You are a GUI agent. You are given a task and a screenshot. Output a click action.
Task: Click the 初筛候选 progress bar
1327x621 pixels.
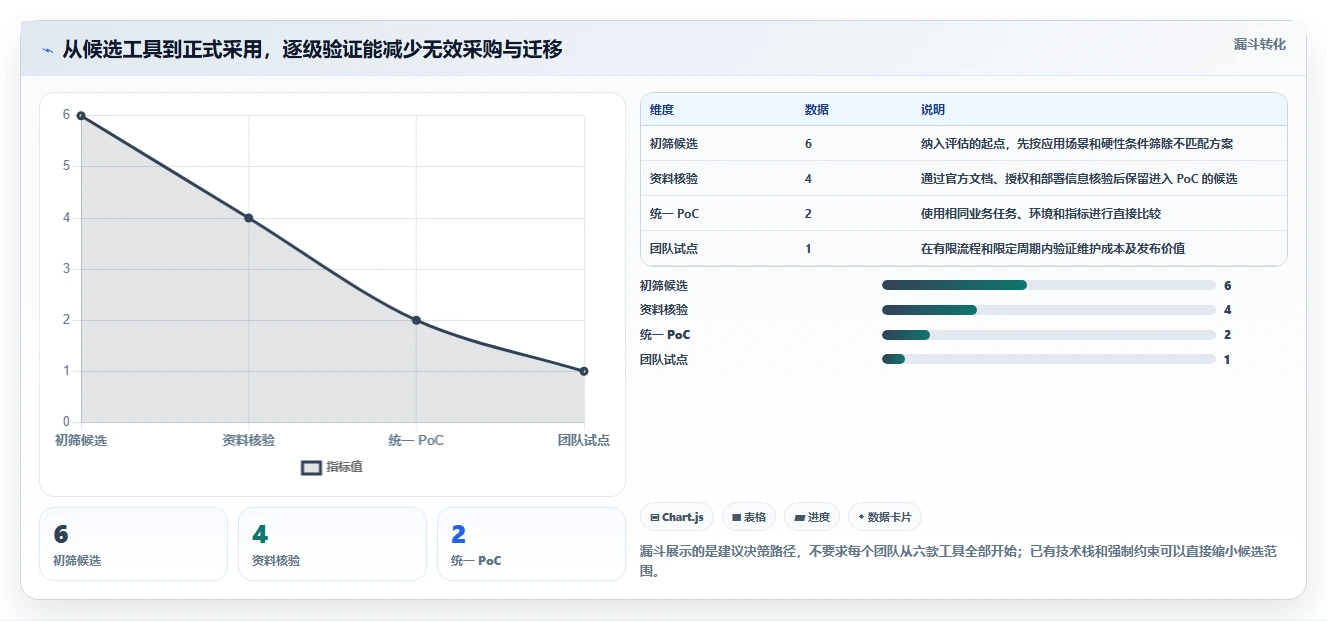click(x=1049, y=285)
